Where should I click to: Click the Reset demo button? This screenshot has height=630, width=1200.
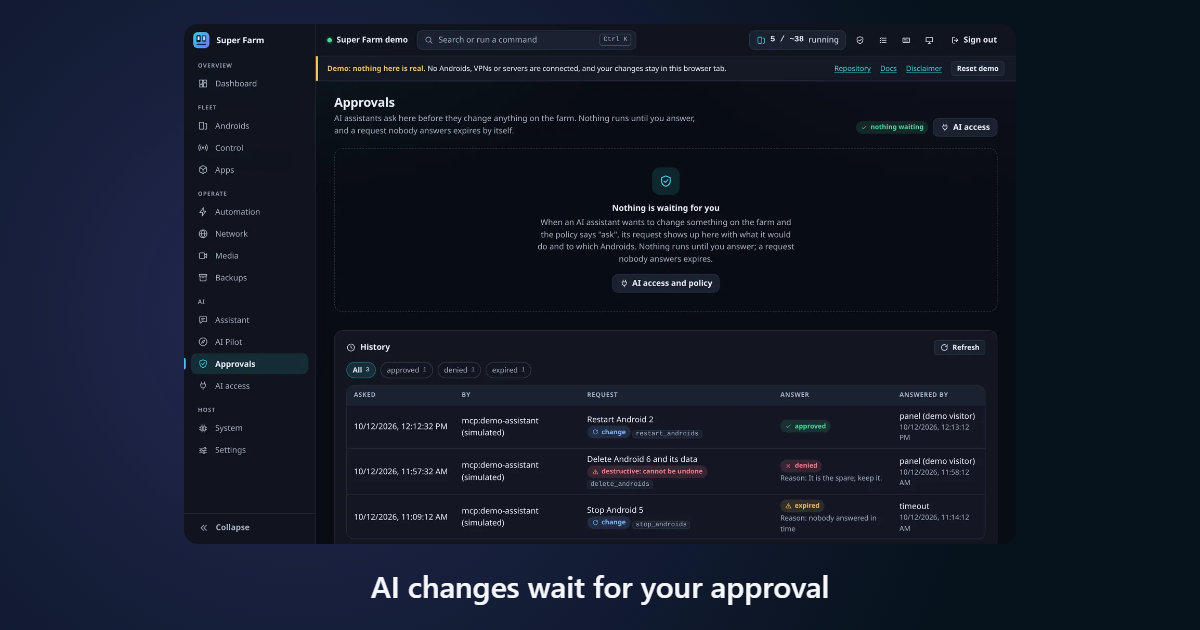(977, 69)
